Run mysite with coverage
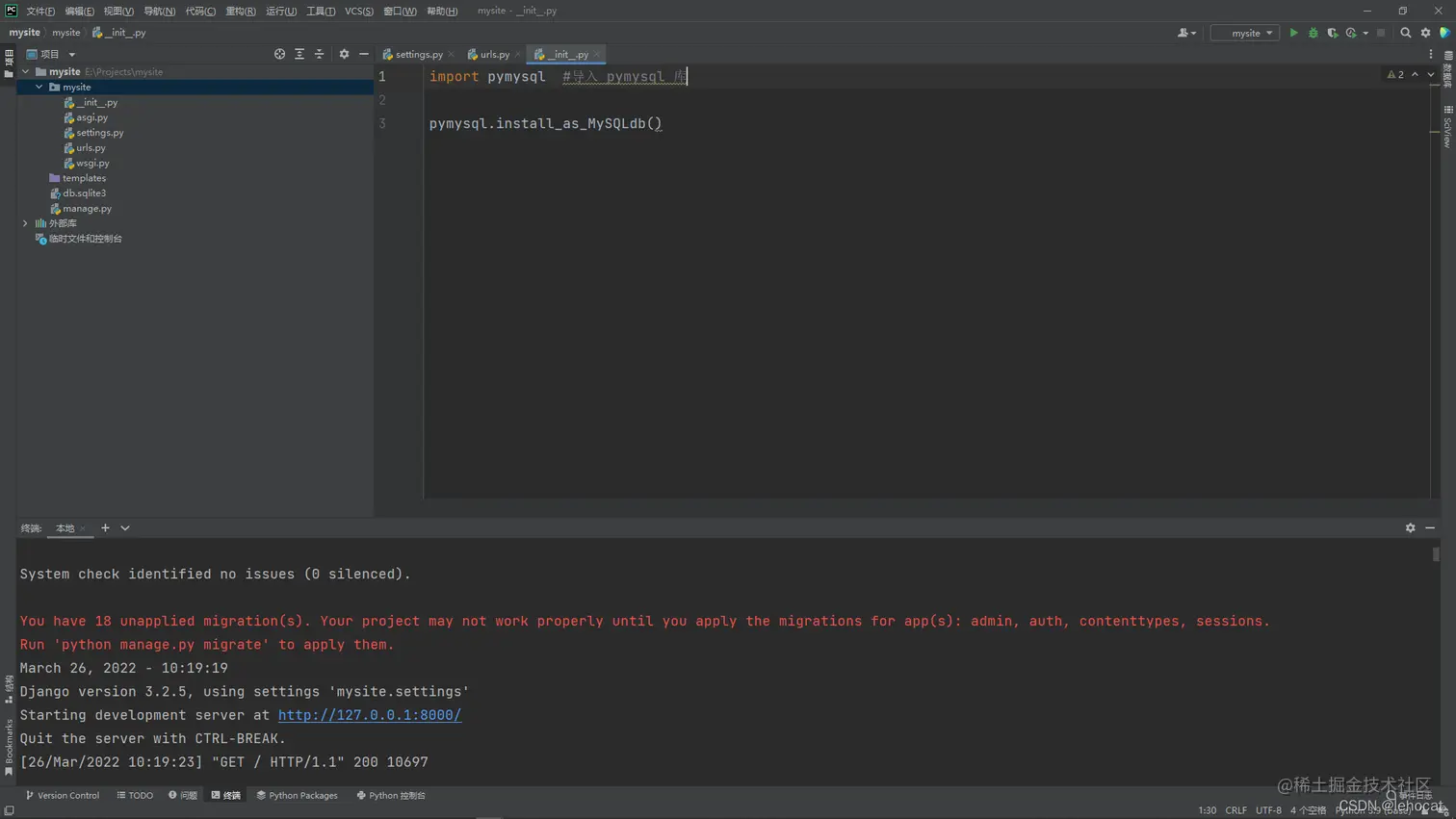The height and width of the screenshot is (819, 1456). [1332, 33]
